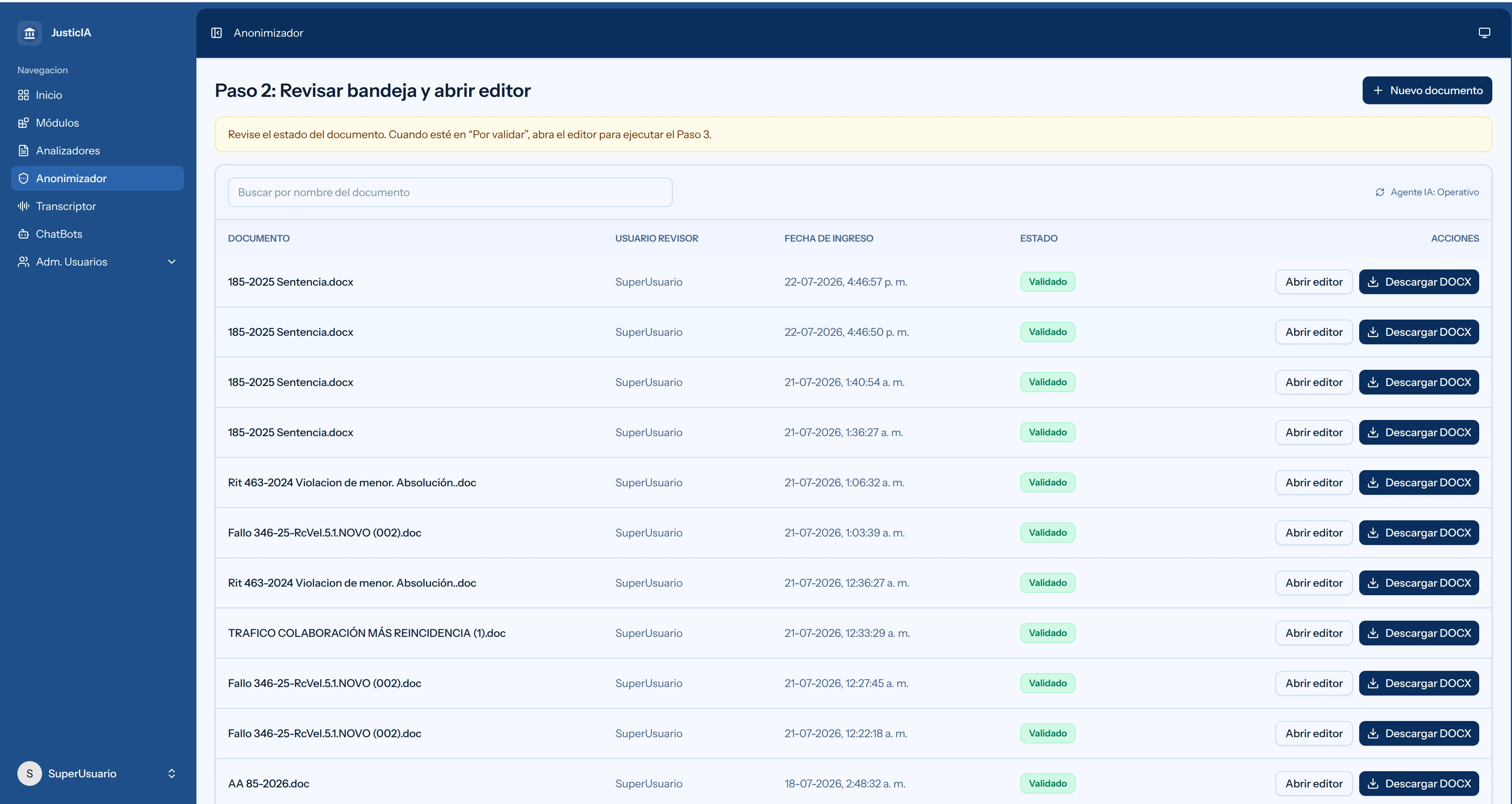The height and width of the screenshot is (804, 1512).
Task: Abrir editor for 4:46:57 p. m. Sentencia
Action: 1314,282
